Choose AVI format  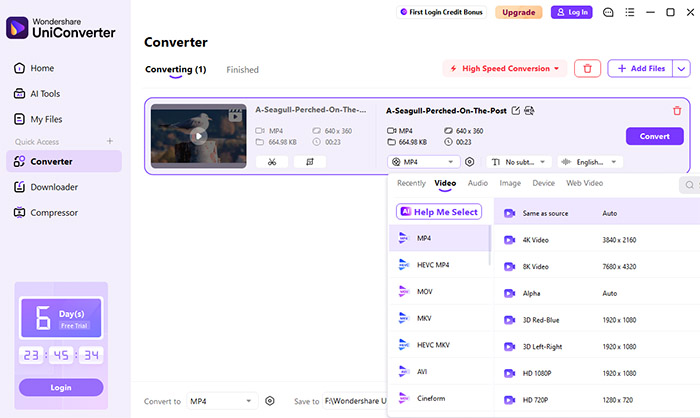point(440,372)
